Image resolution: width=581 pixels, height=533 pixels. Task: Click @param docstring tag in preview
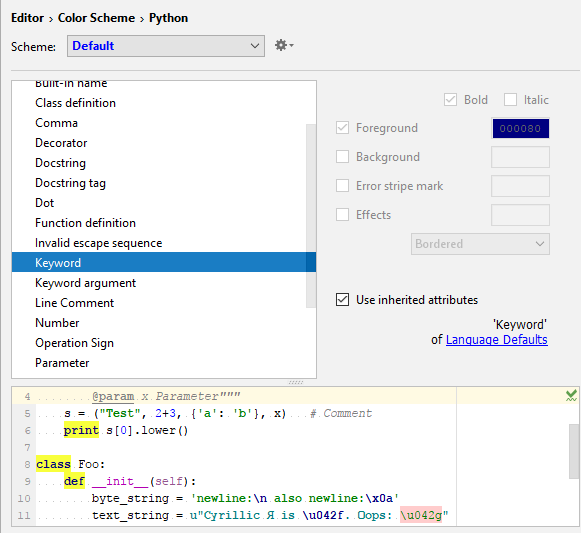(113, 396)
